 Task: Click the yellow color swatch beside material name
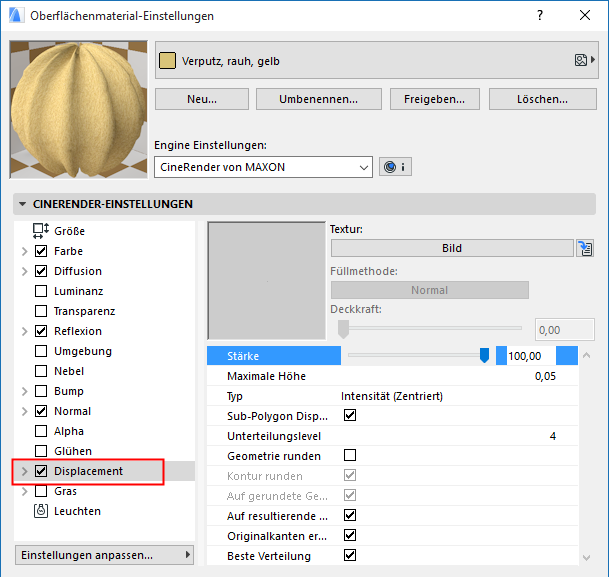(x=167, y=61)
